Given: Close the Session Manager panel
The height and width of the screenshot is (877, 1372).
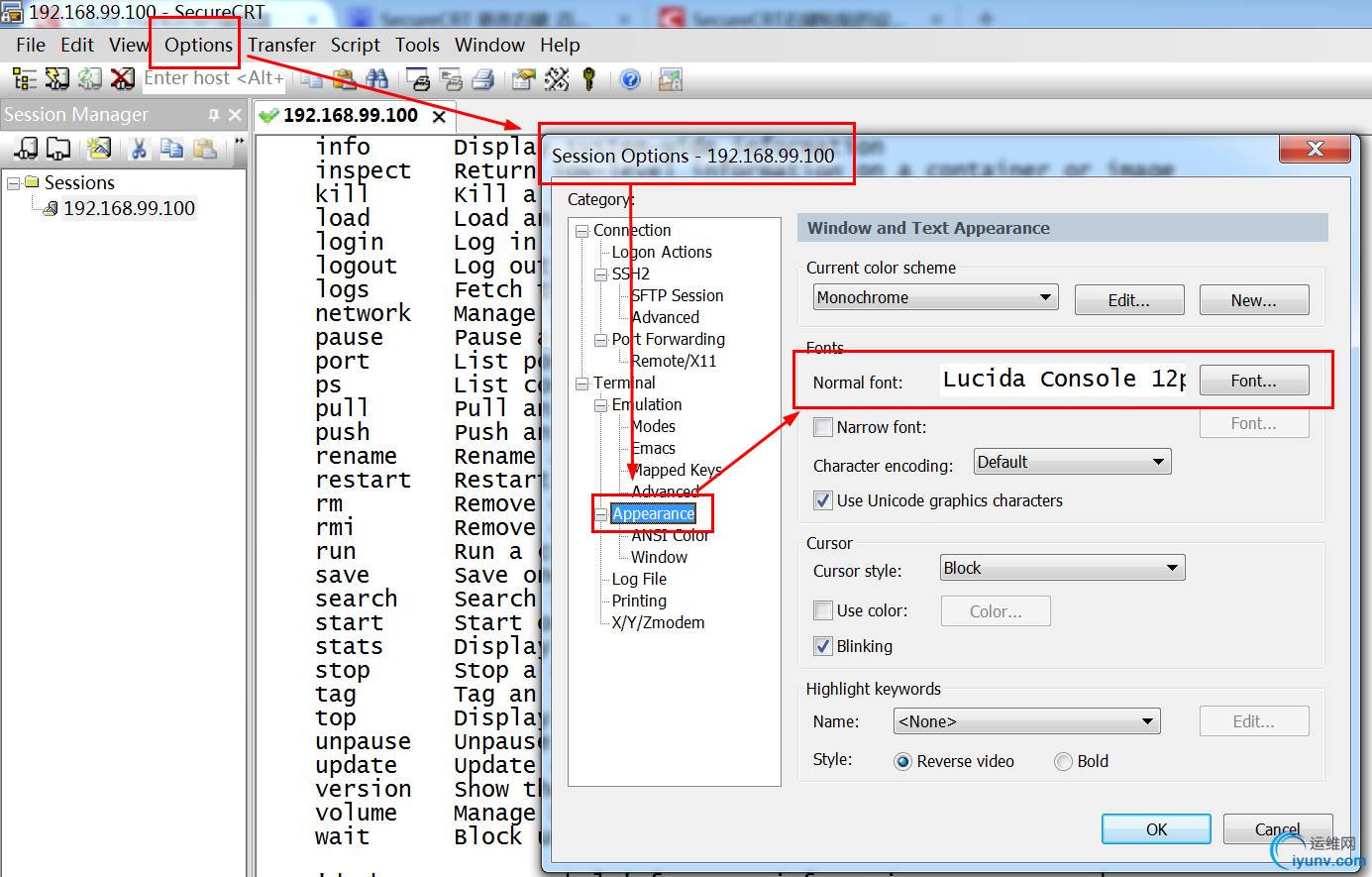Looking at the screenshot, I should coord(235,115).
